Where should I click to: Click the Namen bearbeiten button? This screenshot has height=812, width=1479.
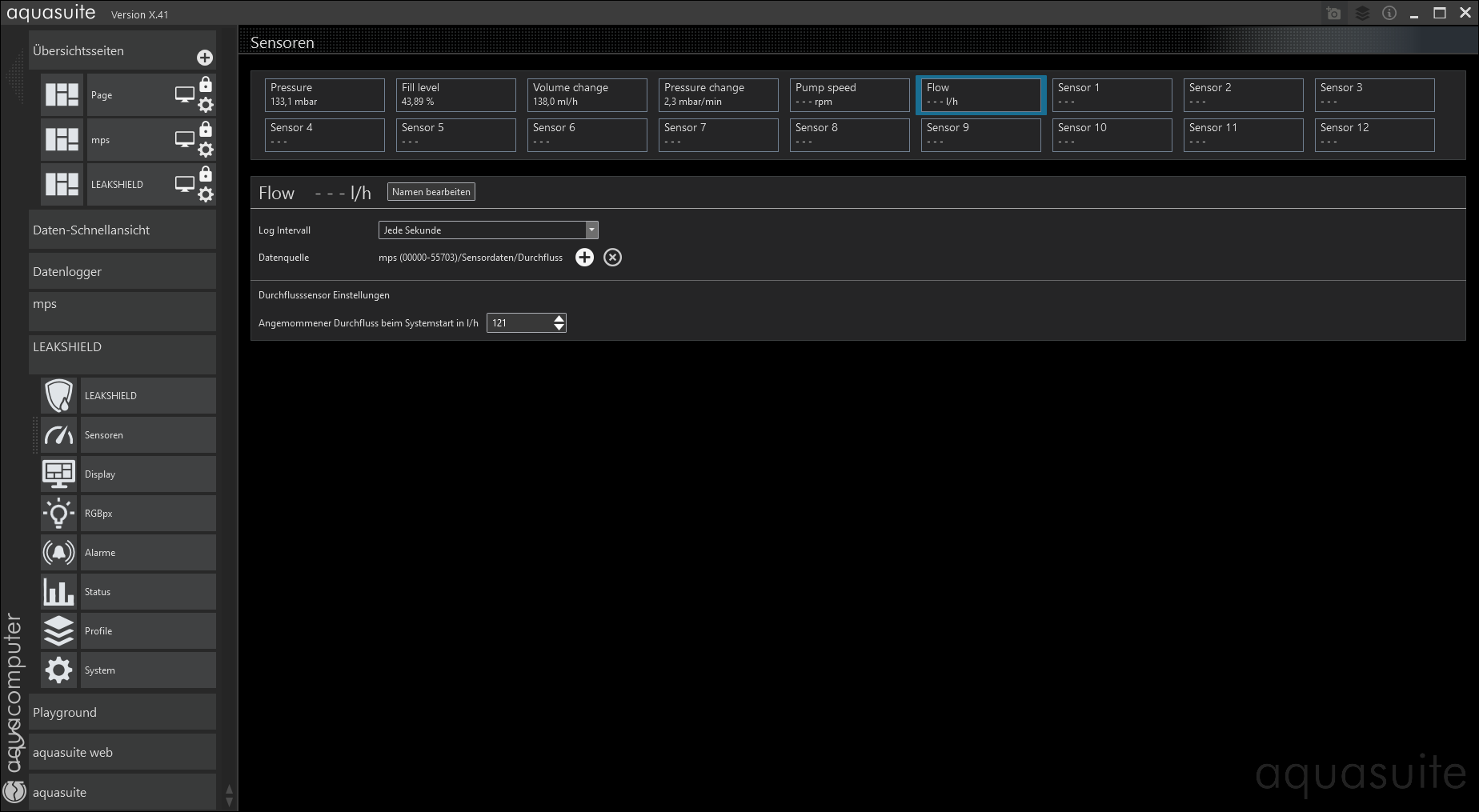tap(431, 192)
